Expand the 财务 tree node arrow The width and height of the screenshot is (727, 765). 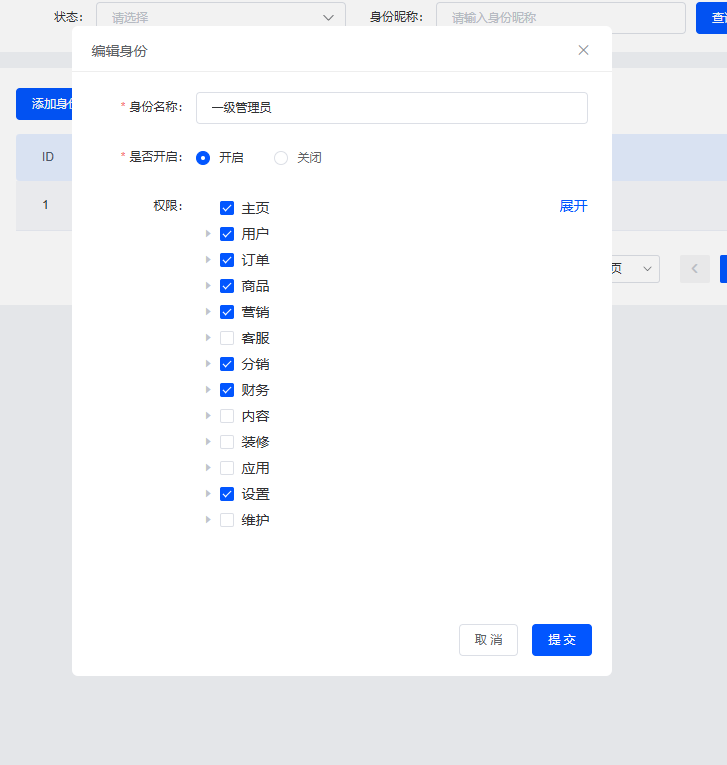(x=208, y=390)
